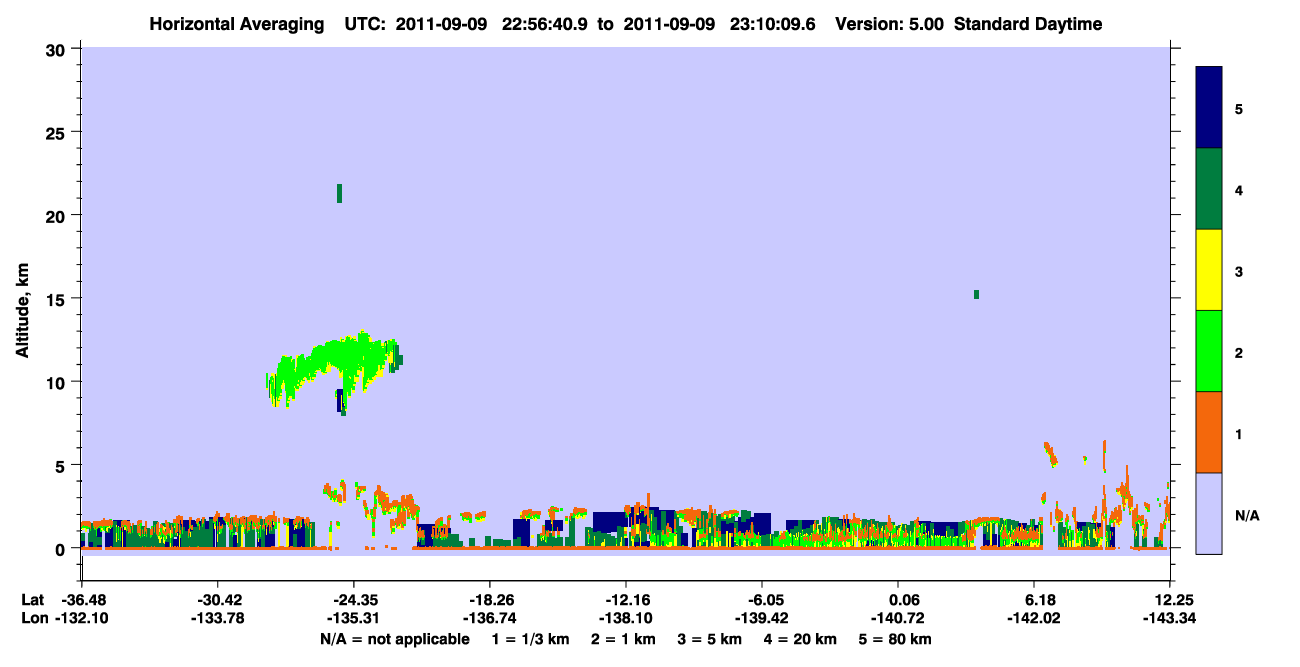Image resolution: width=1300 pixels, height=667 pixels.
Task: Click the 'Lat' row label
Action: (x=33, y=600)
